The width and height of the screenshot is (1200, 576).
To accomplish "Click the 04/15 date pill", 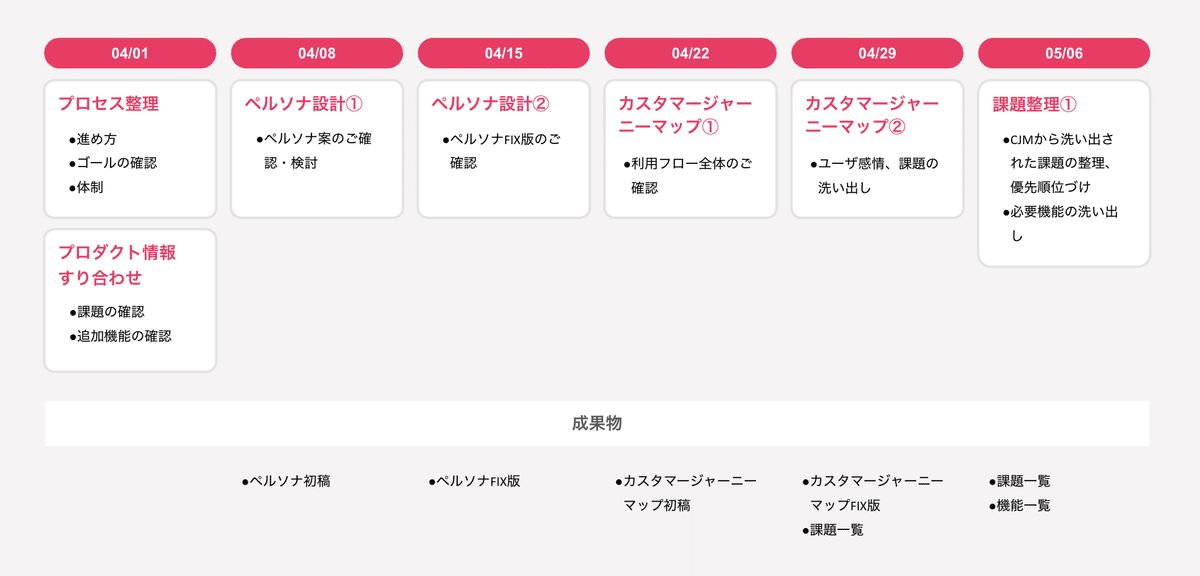I will pyautogui.click(x=504, y=53).
